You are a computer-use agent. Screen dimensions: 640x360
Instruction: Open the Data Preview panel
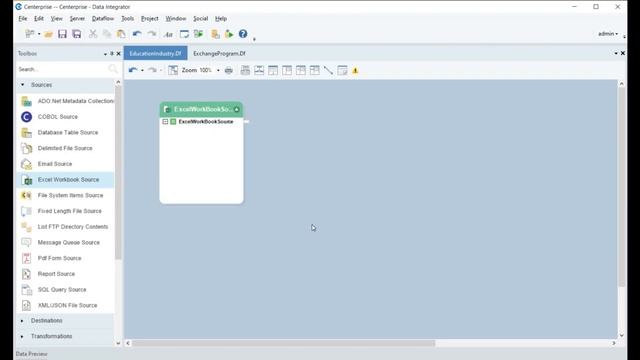pos(31,354)
